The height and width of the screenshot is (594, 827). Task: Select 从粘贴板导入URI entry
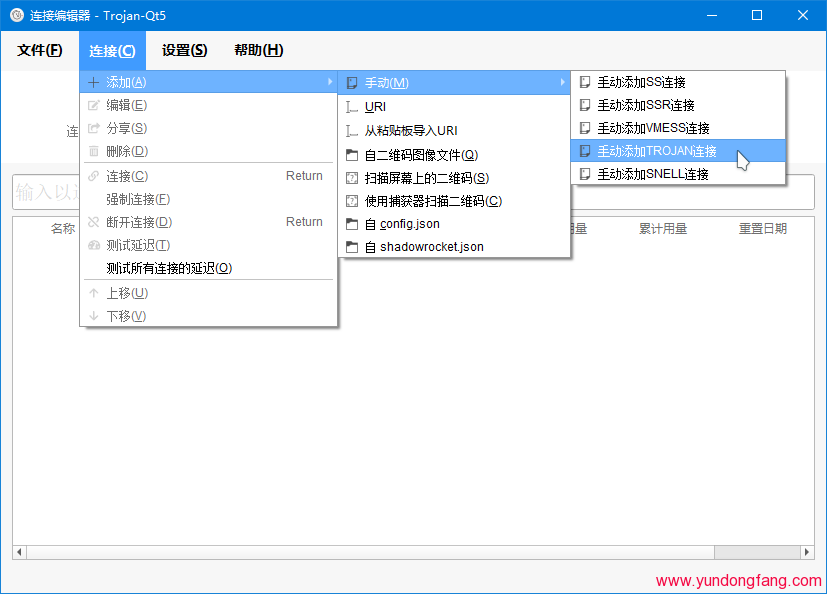[x=454, y=131]
